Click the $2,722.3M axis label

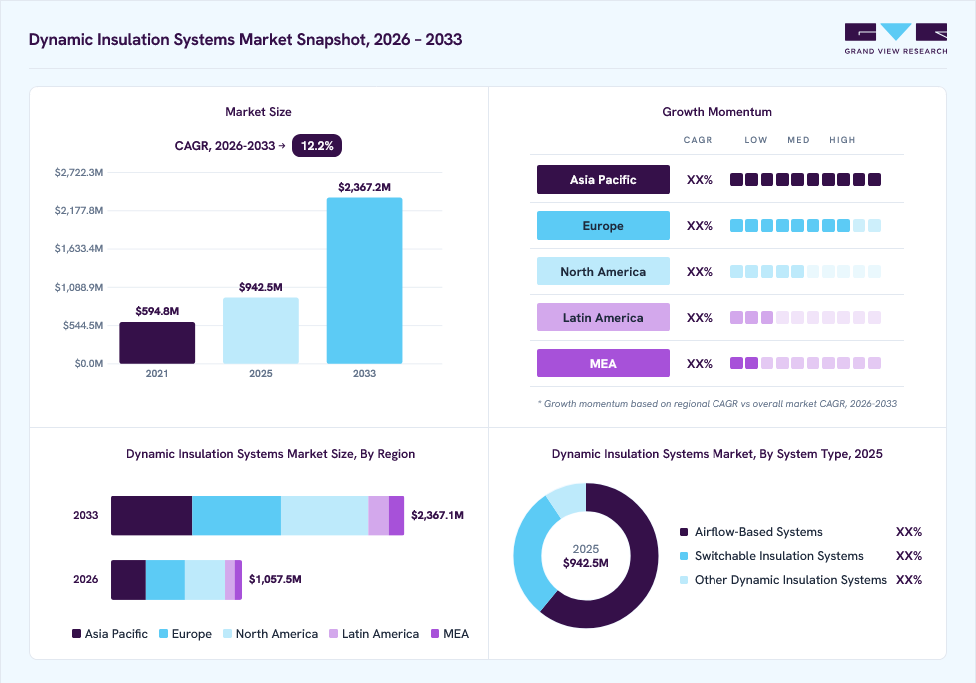pos(79,172)
